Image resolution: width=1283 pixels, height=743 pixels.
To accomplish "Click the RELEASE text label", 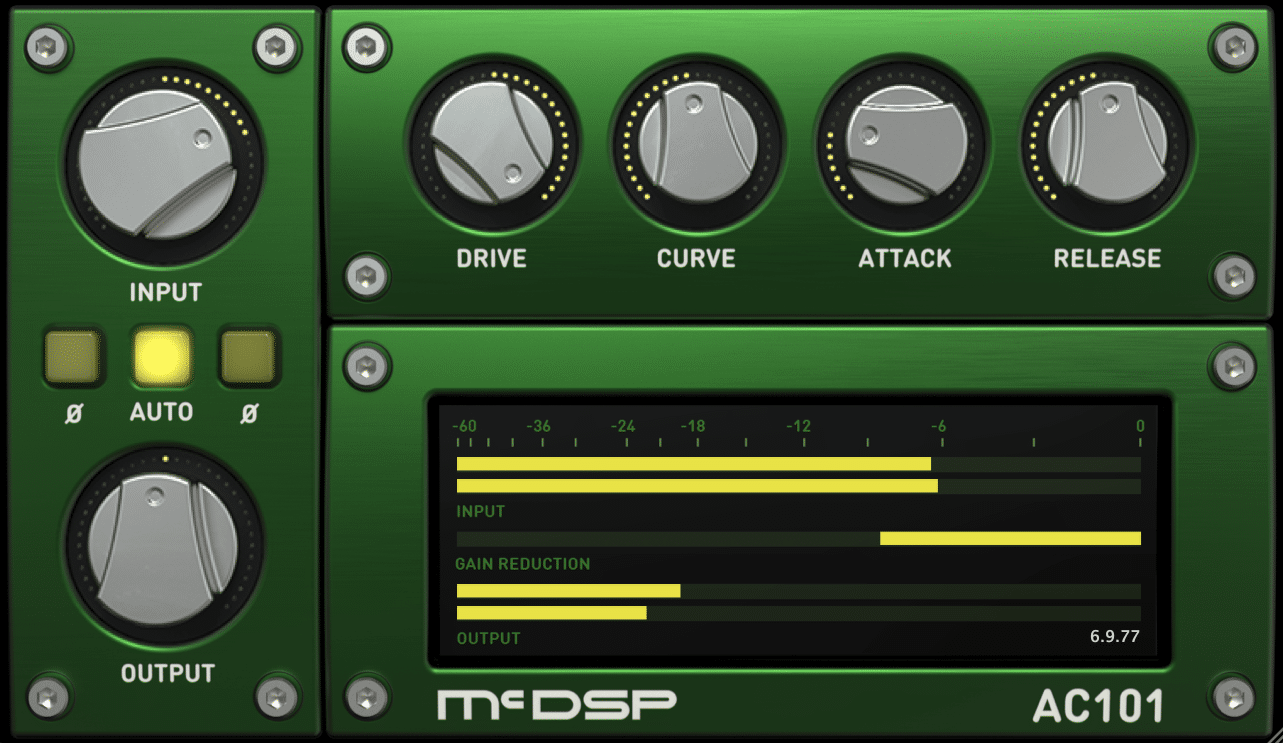I will [x=1107, y=258].
